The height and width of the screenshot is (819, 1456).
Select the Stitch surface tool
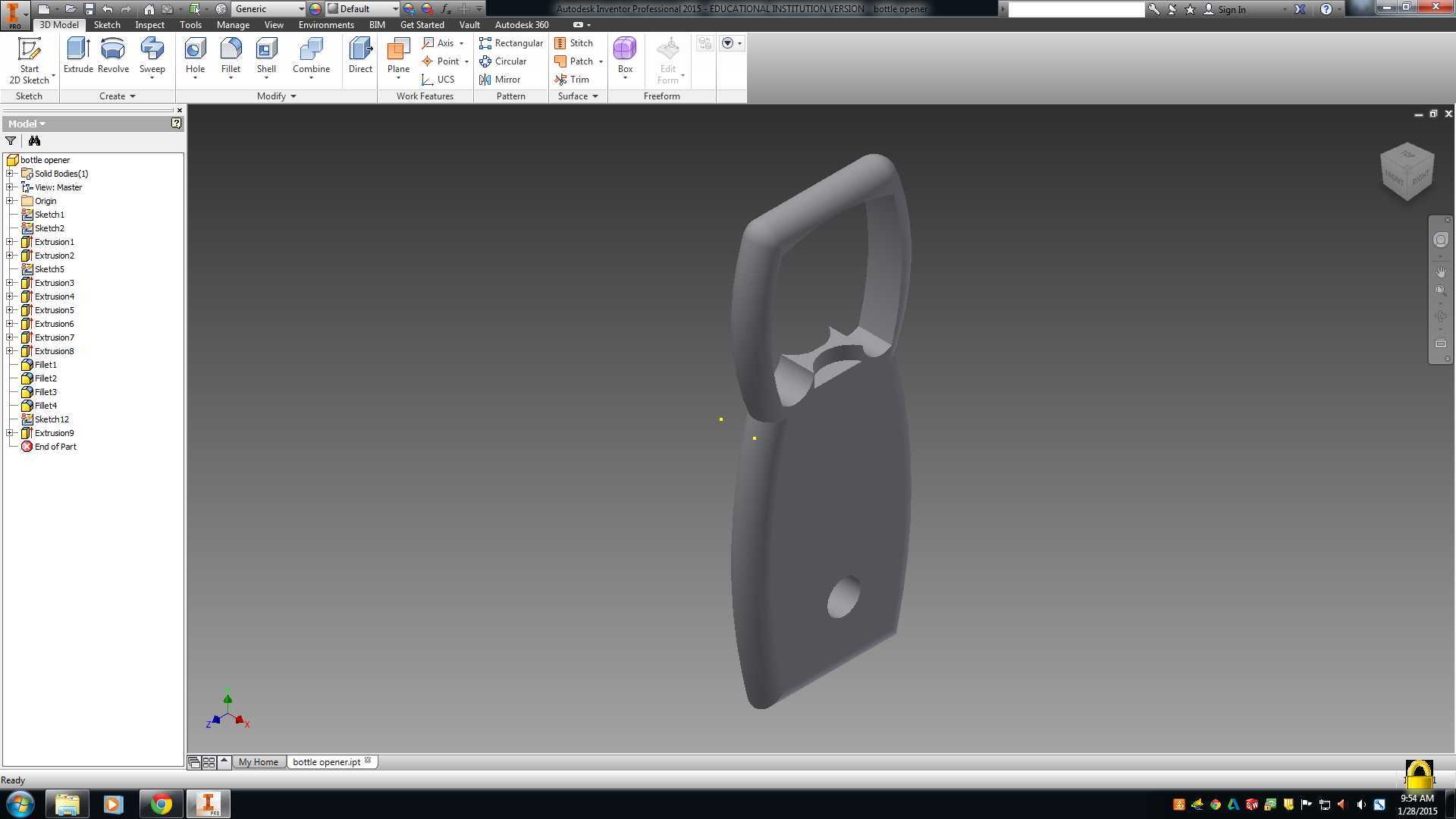574,43
